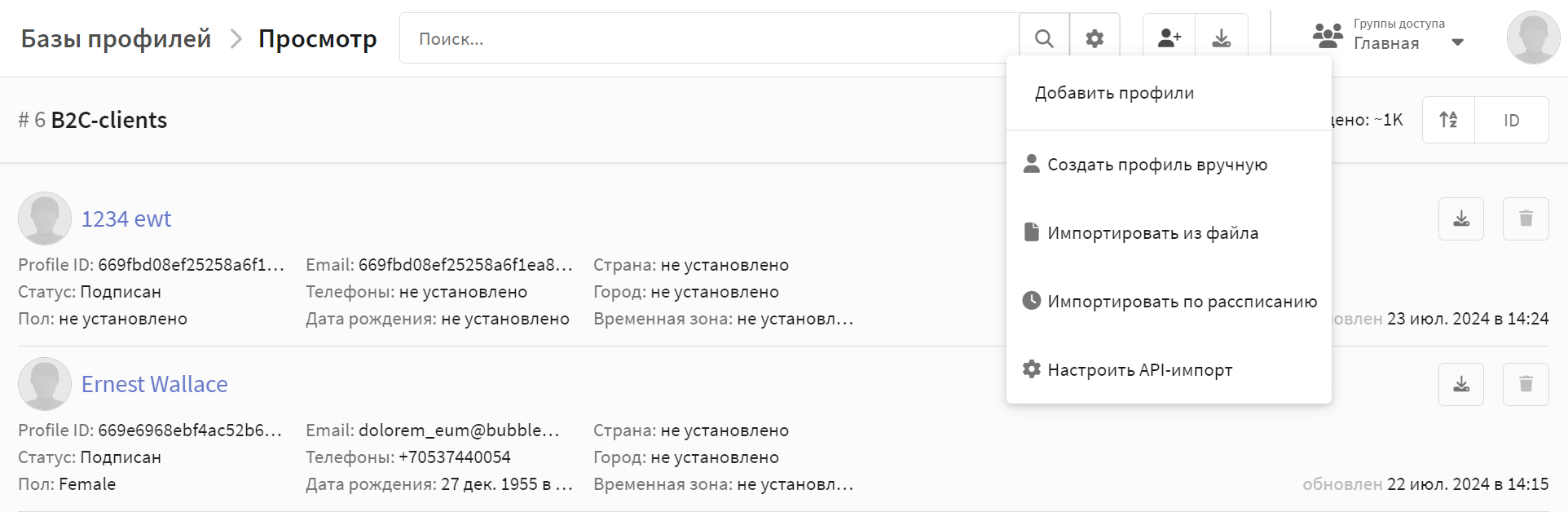Viewport: 1568px width, 512px height.
Task: Download Ernest Wallace profile
Action: 1461,384
